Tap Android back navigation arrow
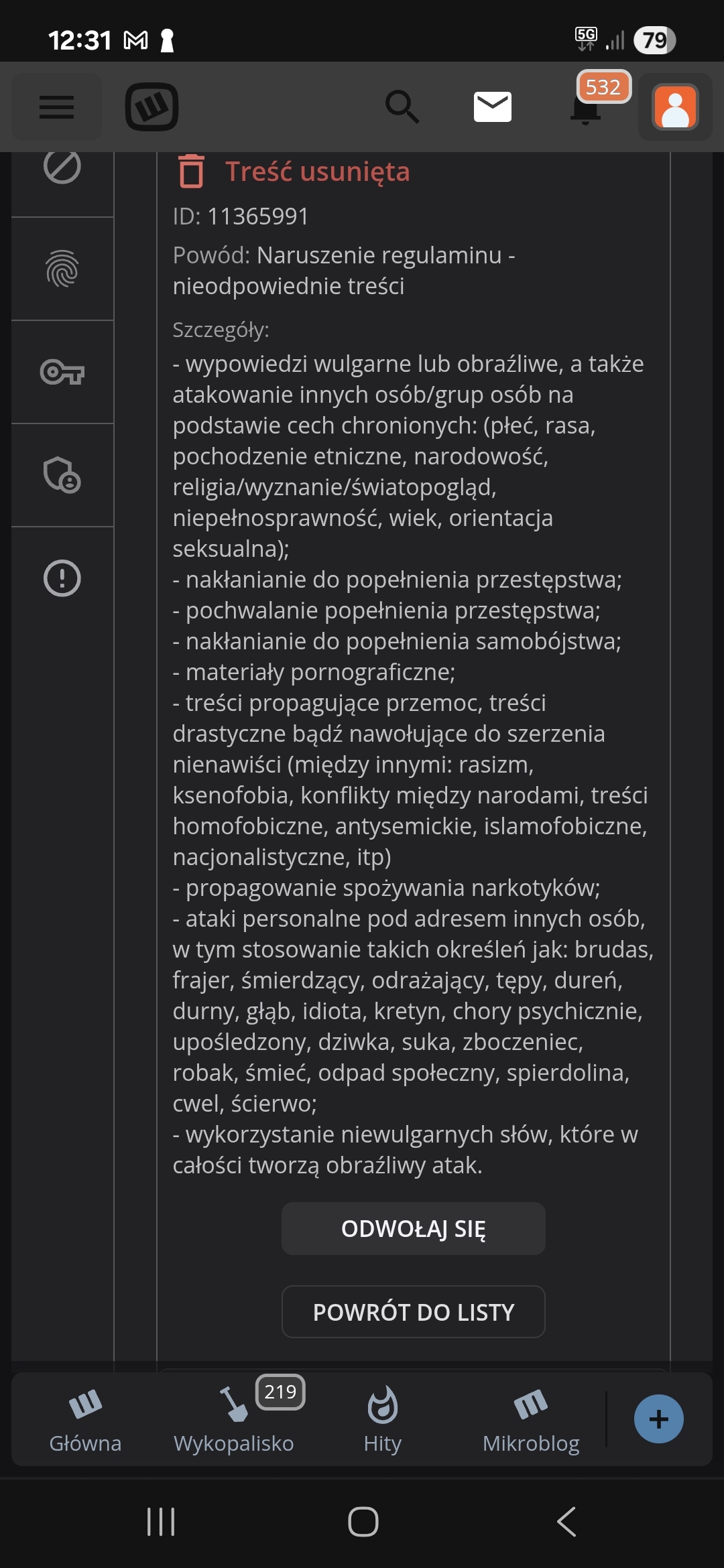The image size is (724, 1568). 566,1522
